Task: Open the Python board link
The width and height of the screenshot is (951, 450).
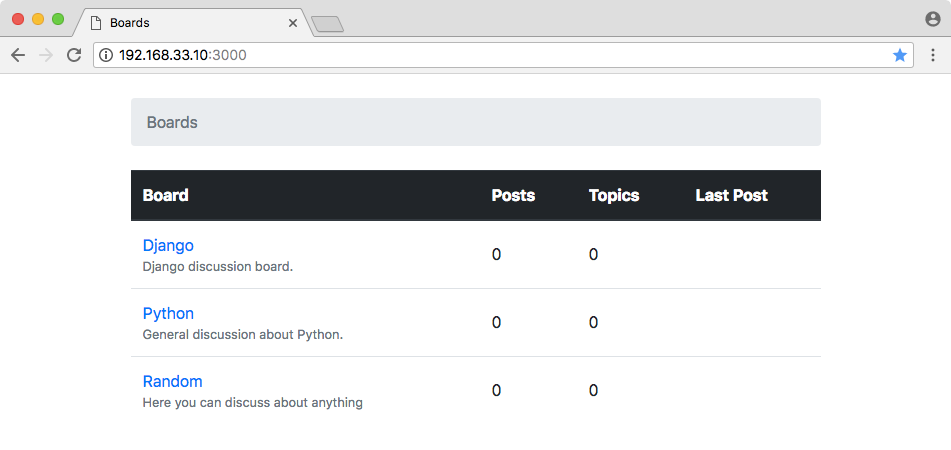Action: click(x=168, y=313)
